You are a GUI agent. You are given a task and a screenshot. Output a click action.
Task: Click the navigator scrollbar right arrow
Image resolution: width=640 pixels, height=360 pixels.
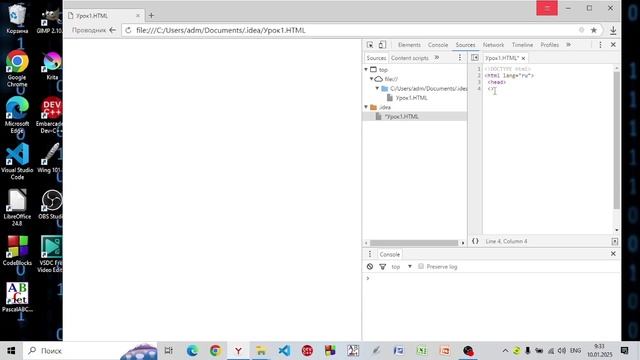463,243
